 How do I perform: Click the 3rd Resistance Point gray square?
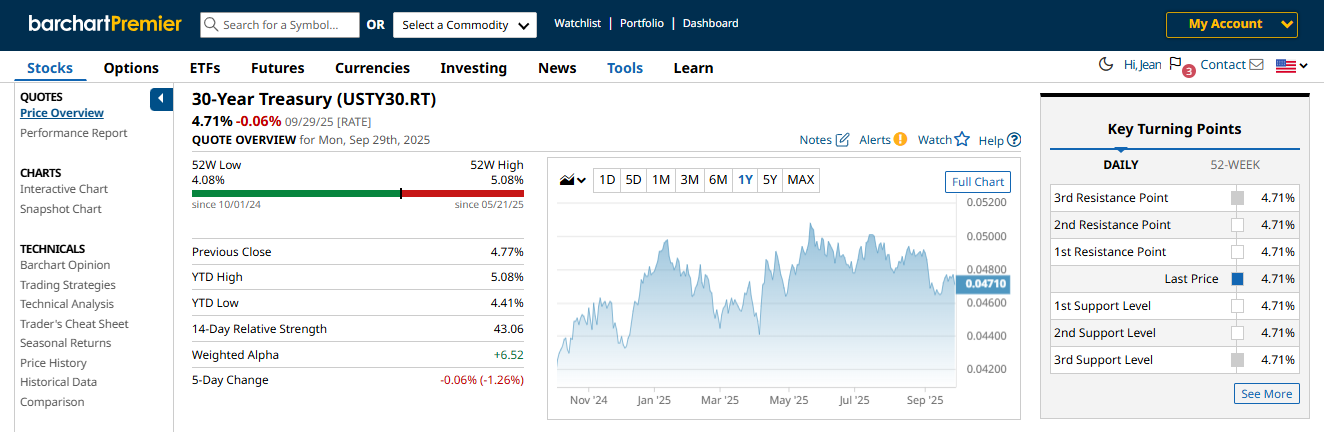[1237, 198]
